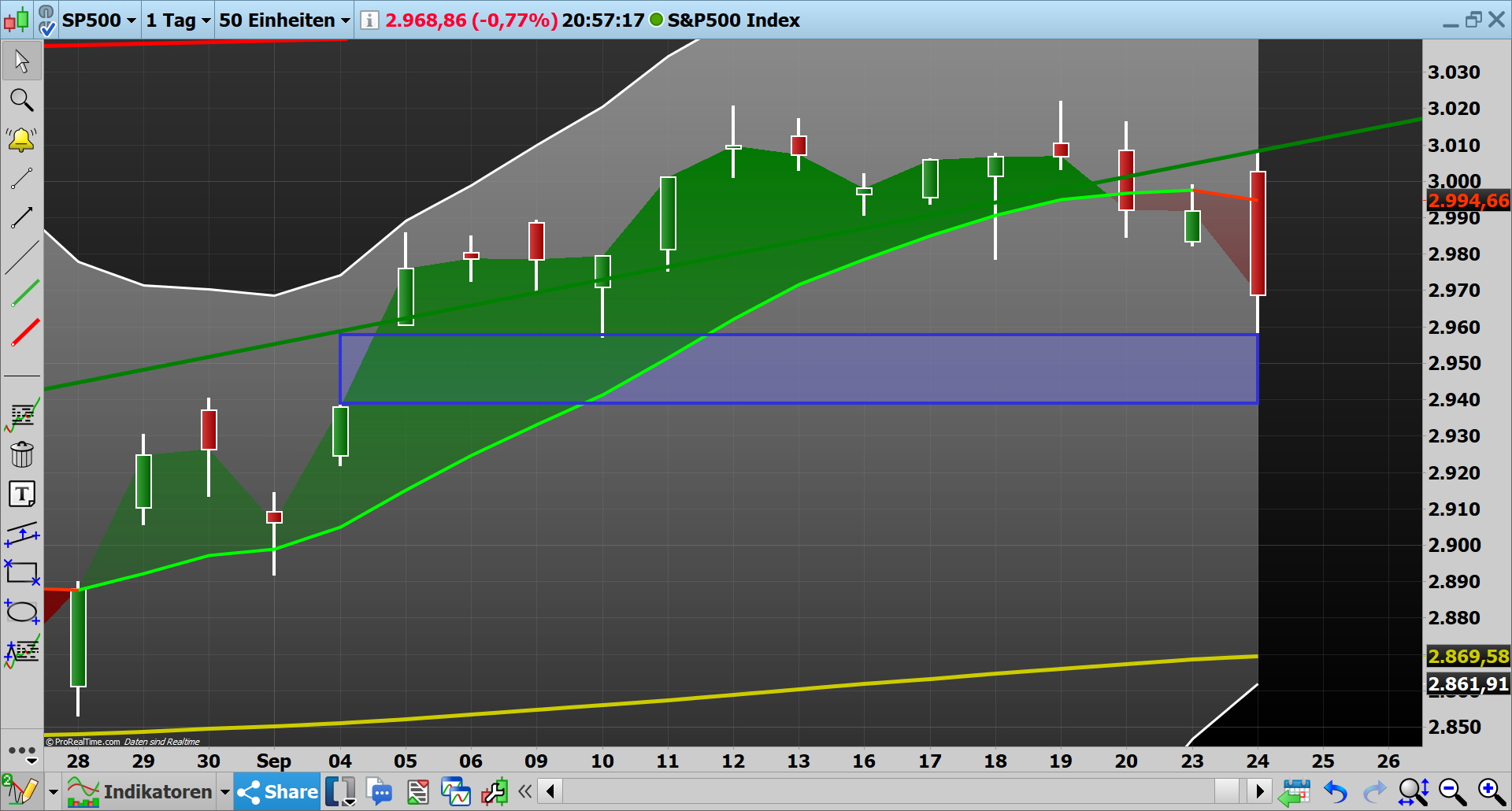Expand the left toolbar arrow
The height and width of the screenshot is (811, 1512).
coord(31,761)
